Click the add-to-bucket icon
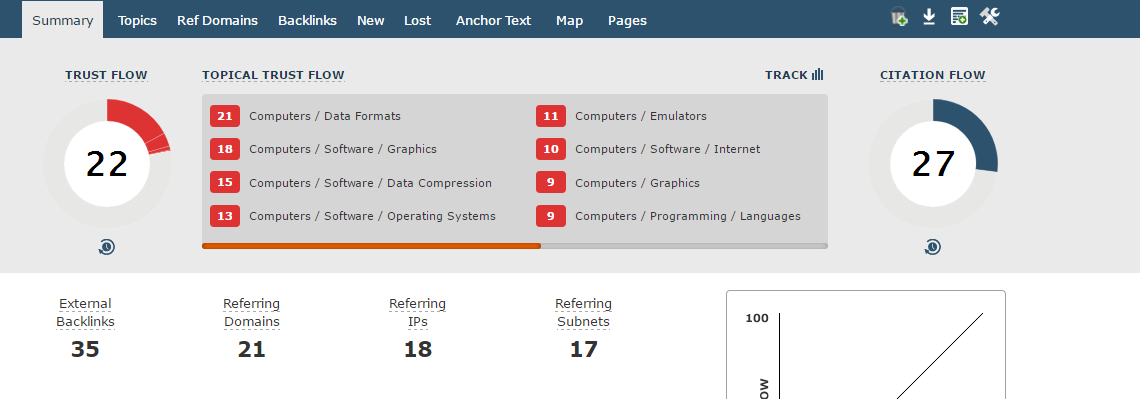Image resolution: width=1140 pixels, height=399 pixels. (899, 17)
